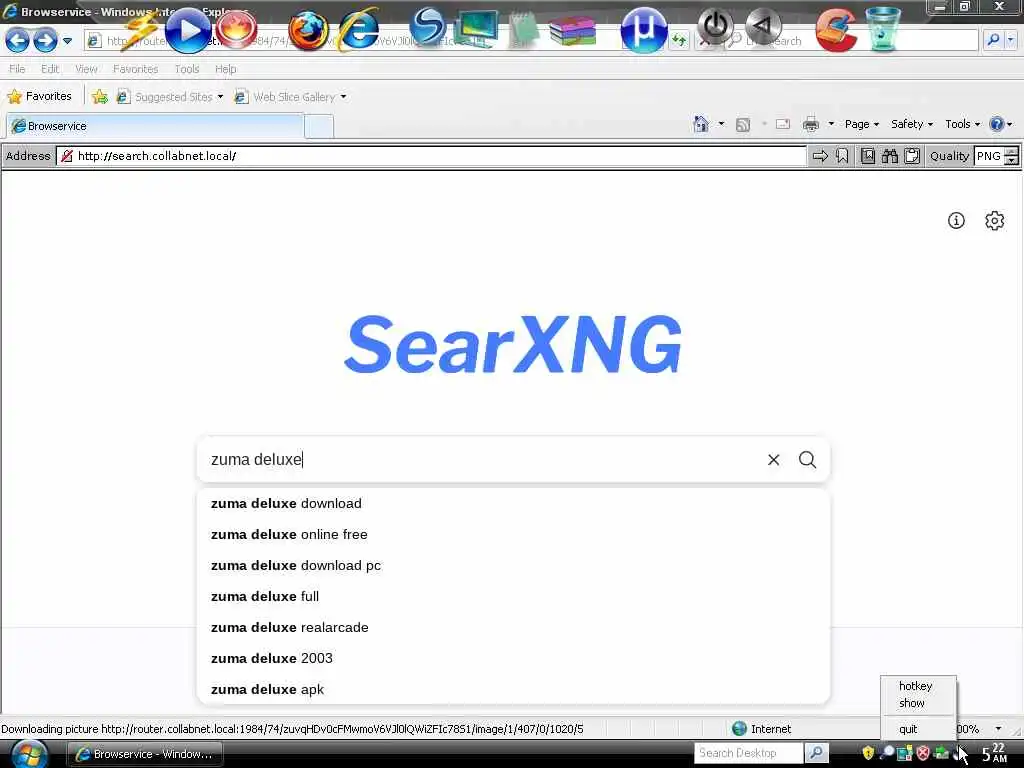Click the Favorites star button

click(39, 97)
